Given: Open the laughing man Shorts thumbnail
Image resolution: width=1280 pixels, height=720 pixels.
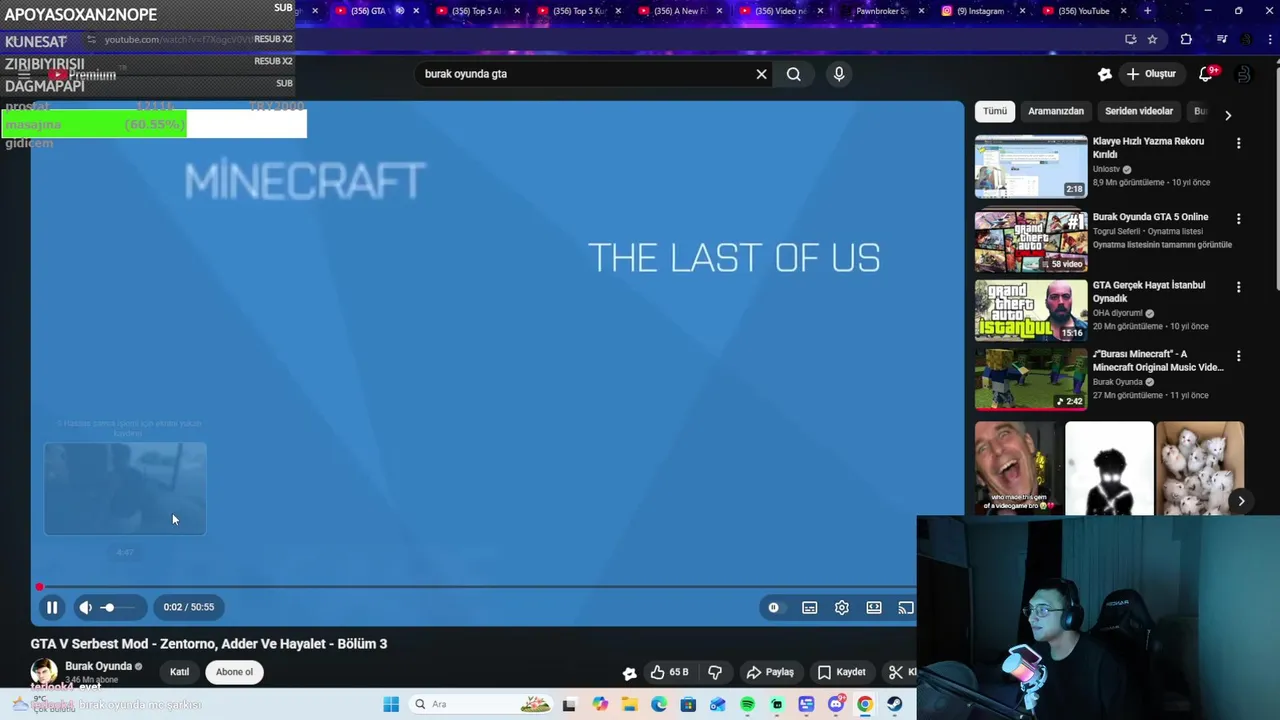Looking at the screenshot, I should pyautogui.click(x=1017, y=468).
